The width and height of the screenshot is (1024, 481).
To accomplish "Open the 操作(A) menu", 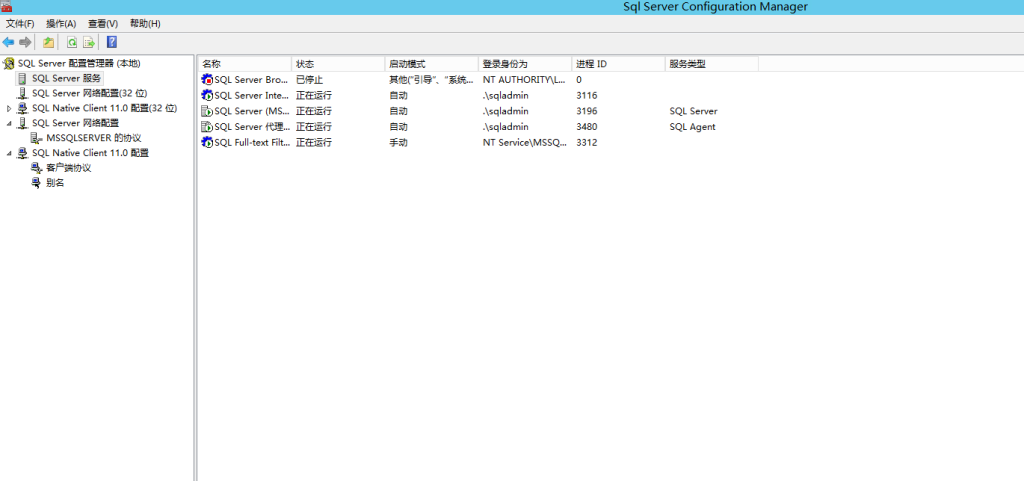I will pyautogui.click(x=61, y=23).
